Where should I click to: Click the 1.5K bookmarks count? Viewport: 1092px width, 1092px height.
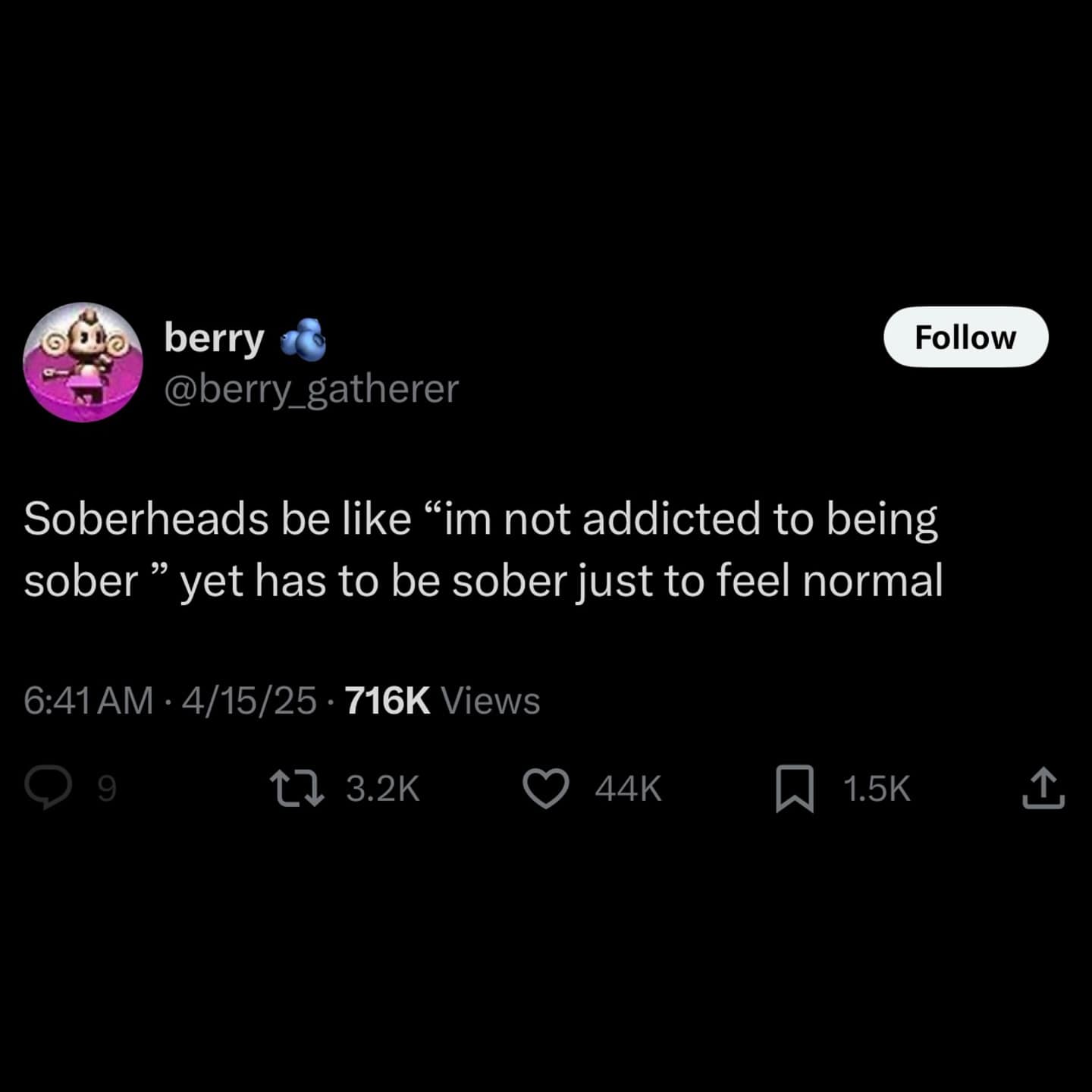tap(877, 789)
